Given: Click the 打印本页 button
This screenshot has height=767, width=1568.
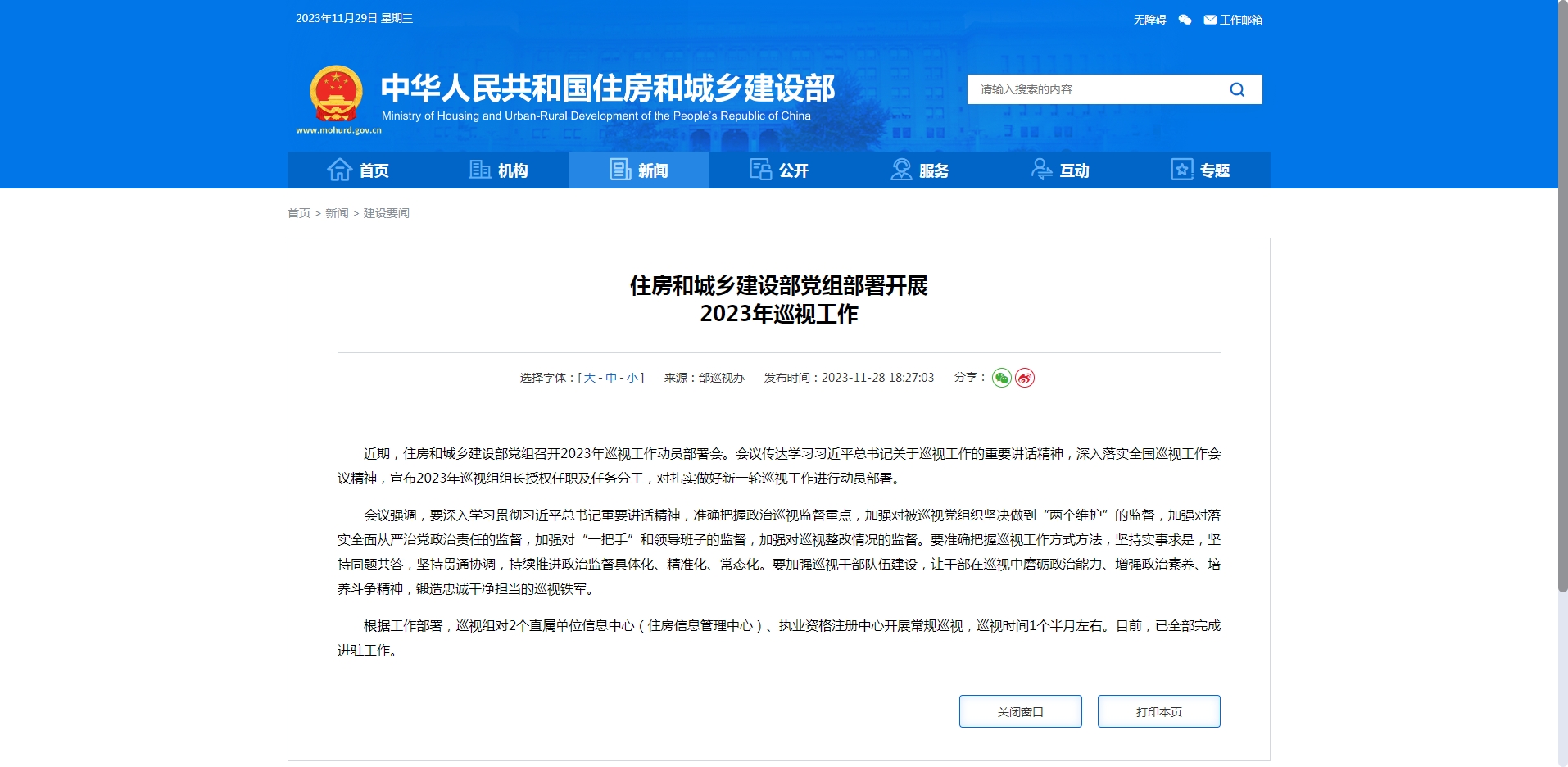Looking at the screenshot, I should pos(1159,711).
